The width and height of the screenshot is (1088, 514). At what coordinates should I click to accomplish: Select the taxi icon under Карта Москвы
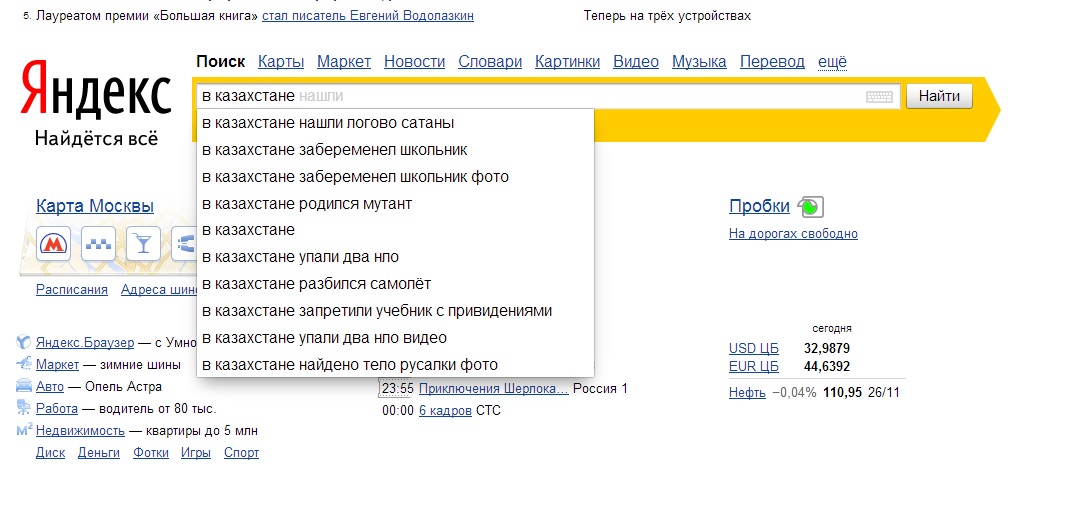click(x=99, y=243)
